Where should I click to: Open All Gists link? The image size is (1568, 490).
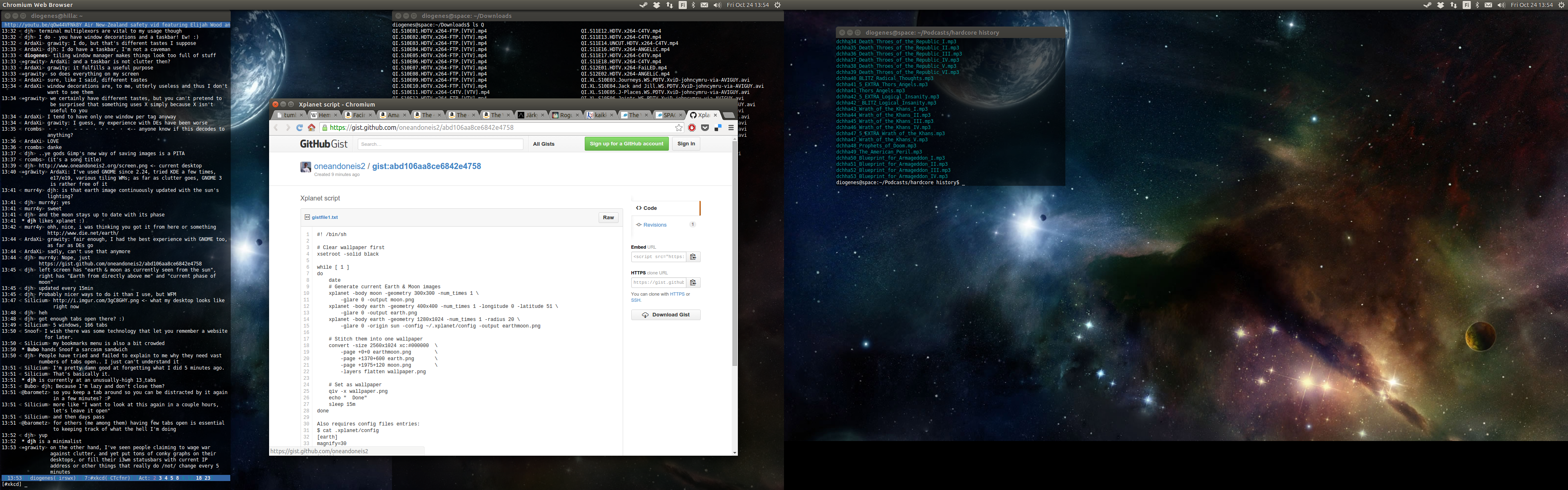[543, 144]
